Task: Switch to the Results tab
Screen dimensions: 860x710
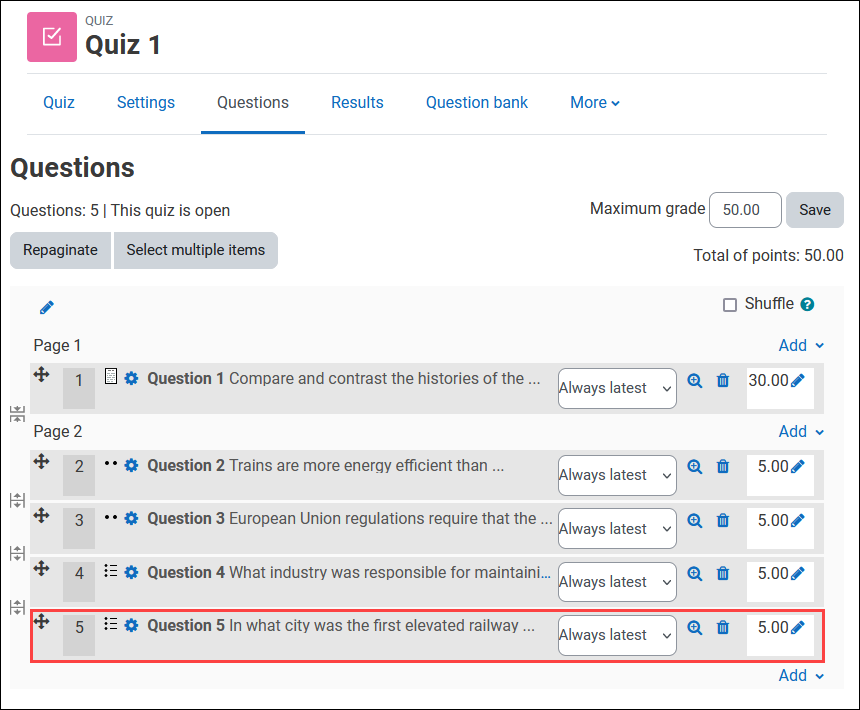Action: click(x=357, y=102)
